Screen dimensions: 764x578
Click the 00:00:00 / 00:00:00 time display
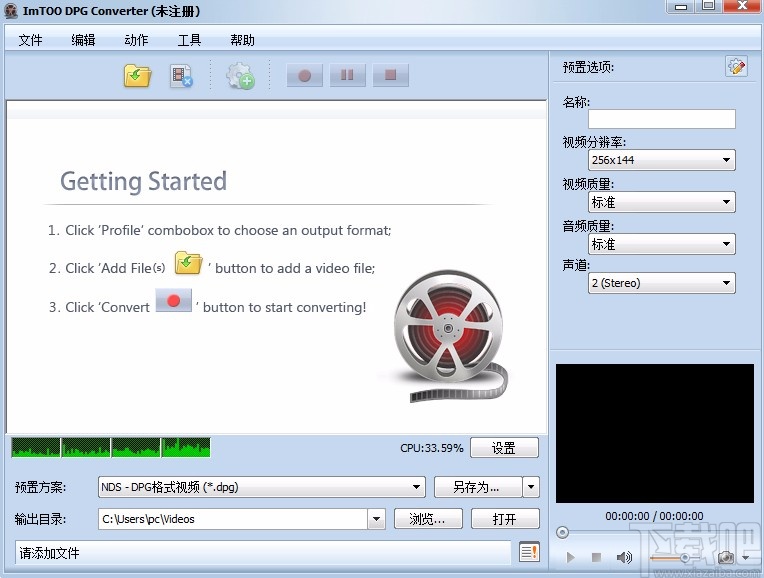[654, 516]
